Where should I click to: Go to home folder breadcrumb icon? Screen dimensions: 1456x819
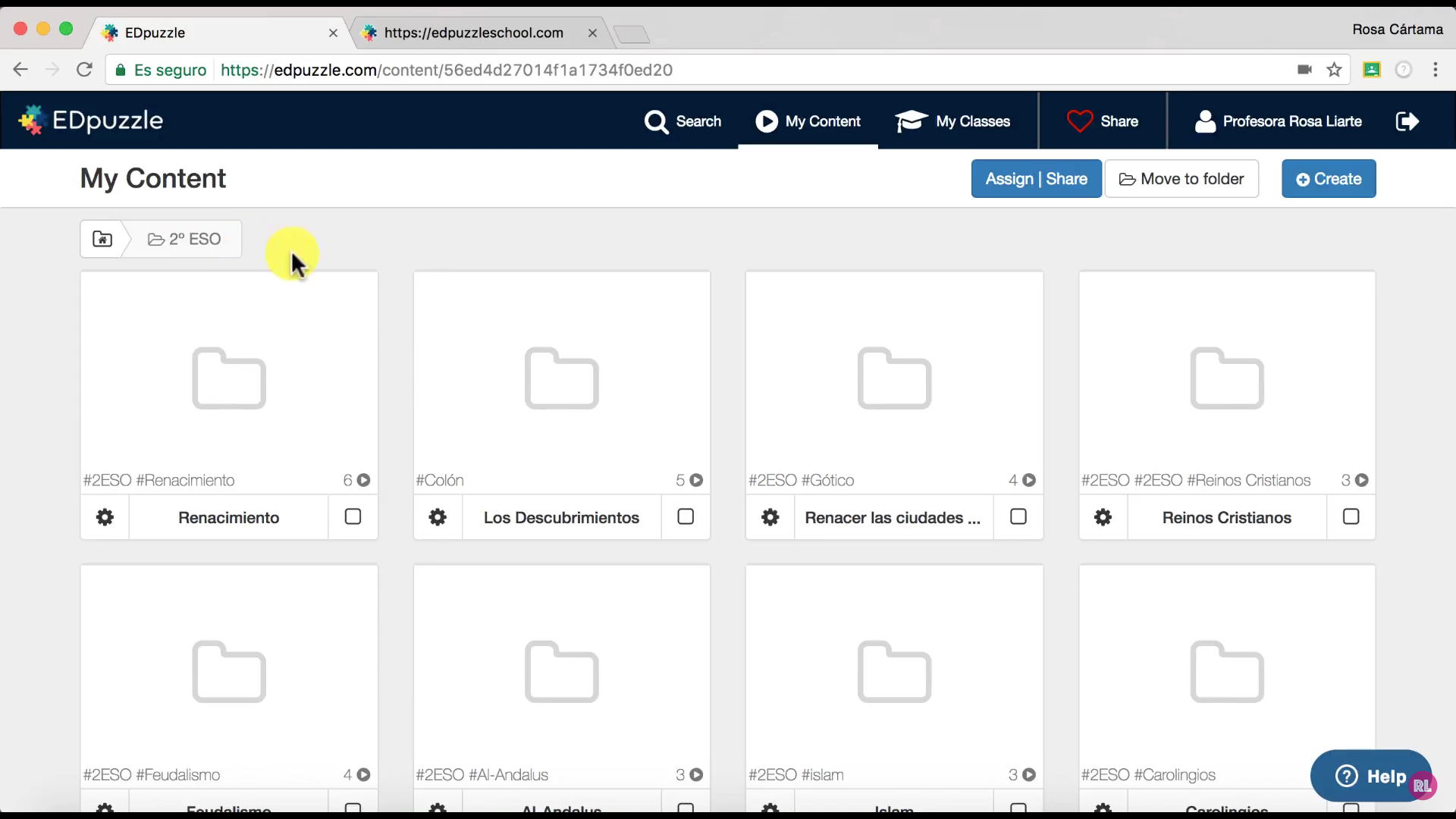(102, 239)
